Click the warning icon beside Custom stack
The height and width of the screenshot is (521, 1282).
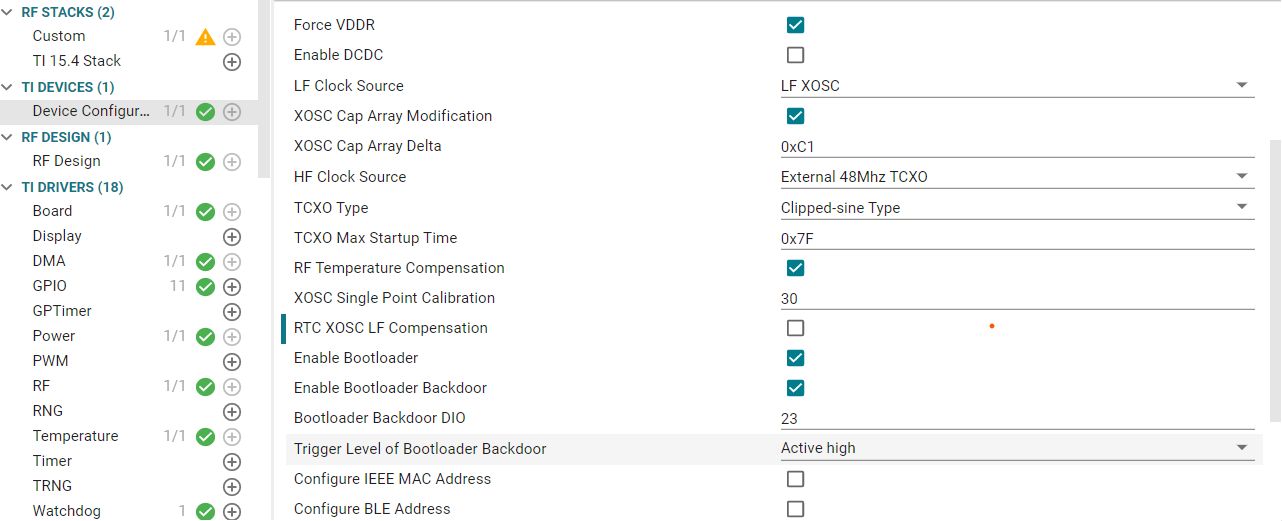[205, 37]
